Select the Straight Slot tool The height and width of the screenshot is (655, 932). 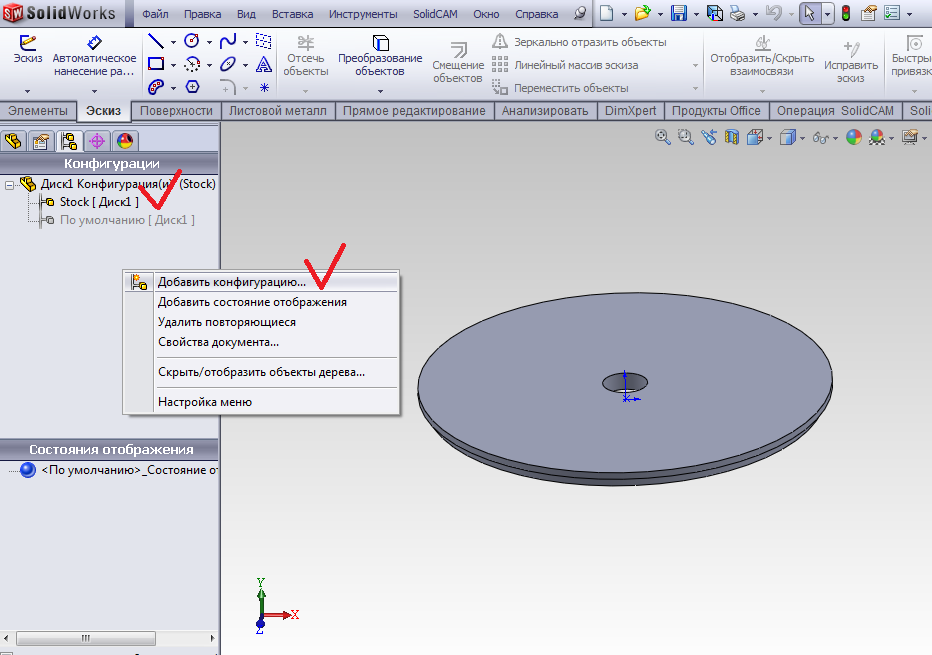tap(156, 87)
